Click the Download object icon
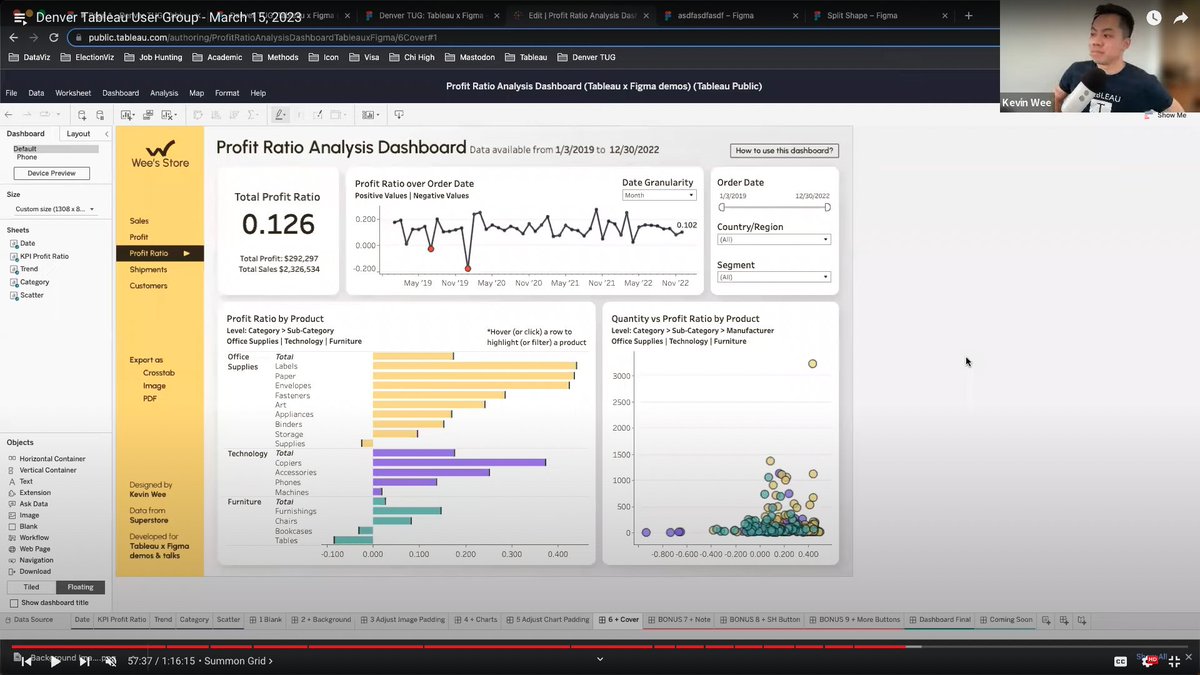 pos(12,571)
